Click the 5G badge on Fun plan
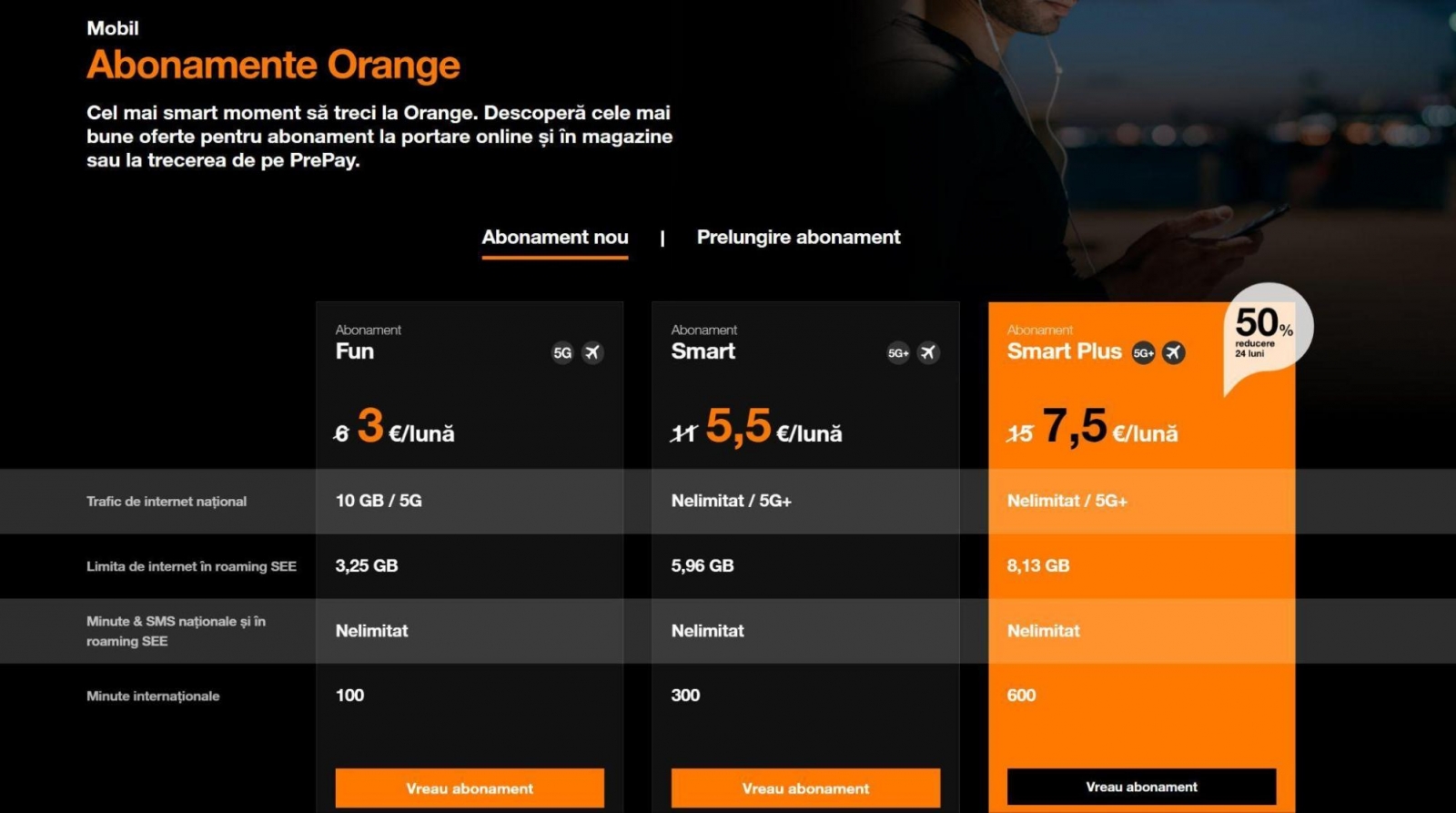Image resolution: width=1456 pixels, height=813 pixels. (562, 352)
